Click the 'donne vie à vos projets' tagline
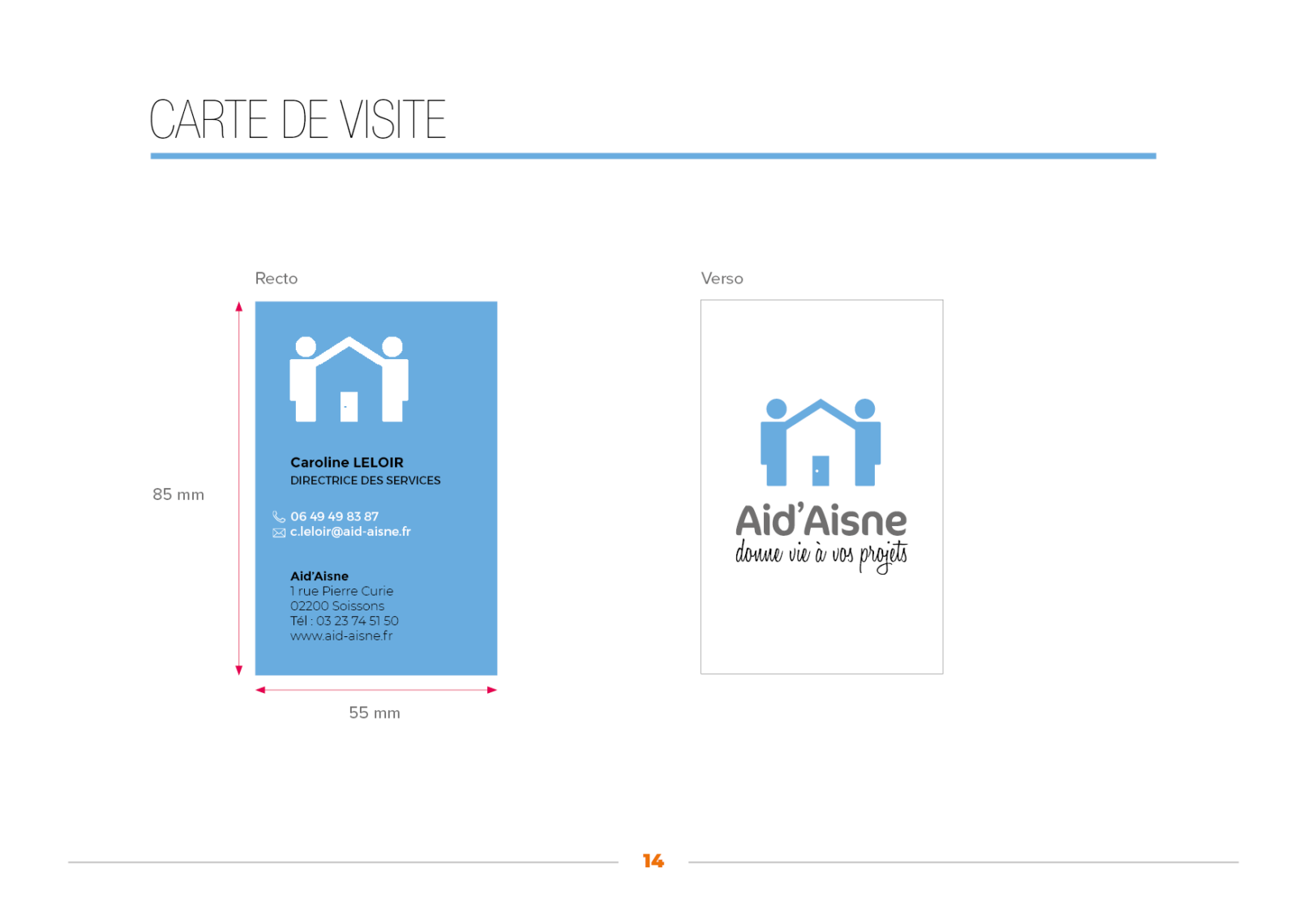The width and height of the screenshot is (1307, 924). click(821, 555)
